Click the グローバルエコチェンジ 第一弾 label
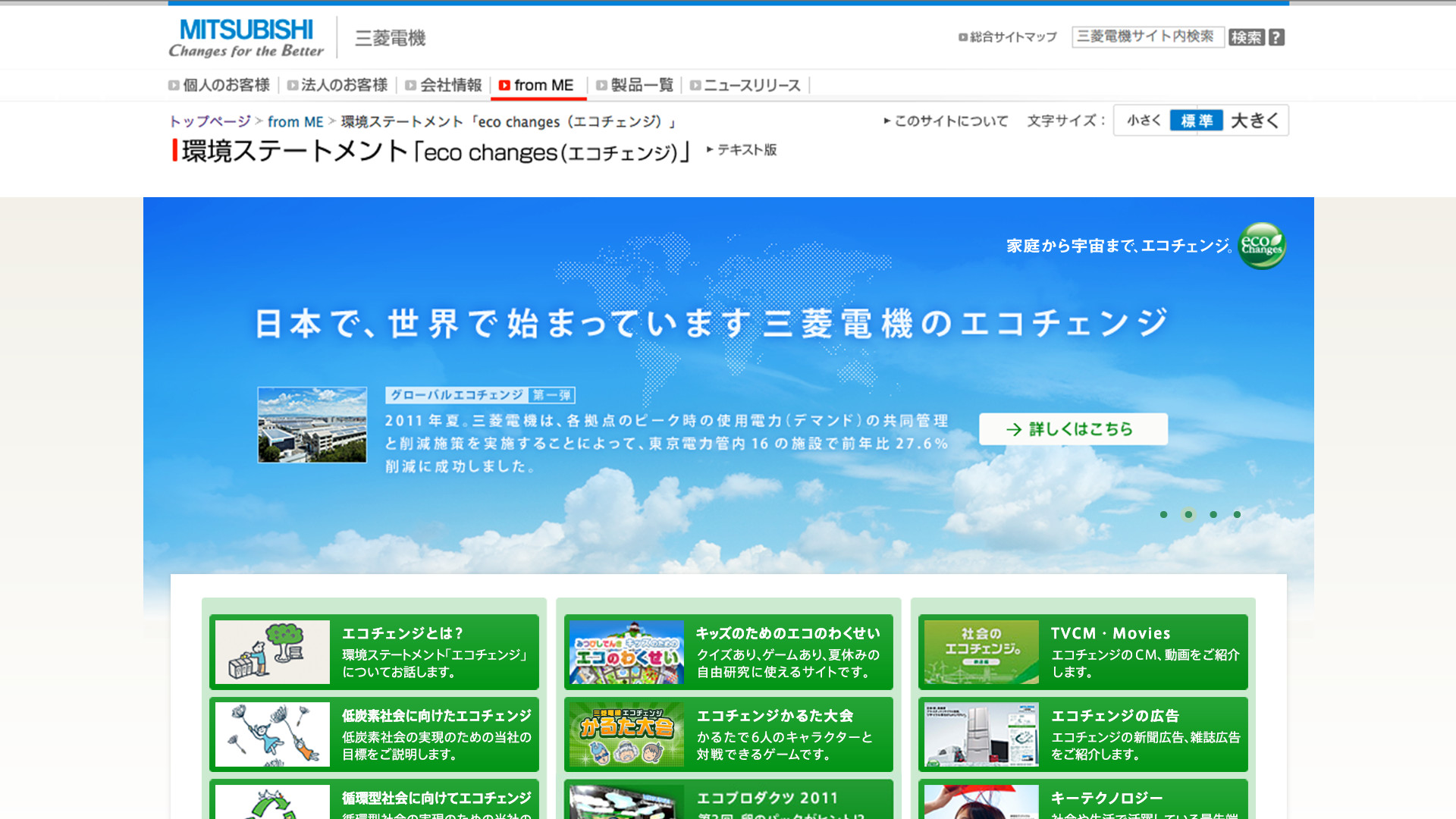 (x=480, y=395)
